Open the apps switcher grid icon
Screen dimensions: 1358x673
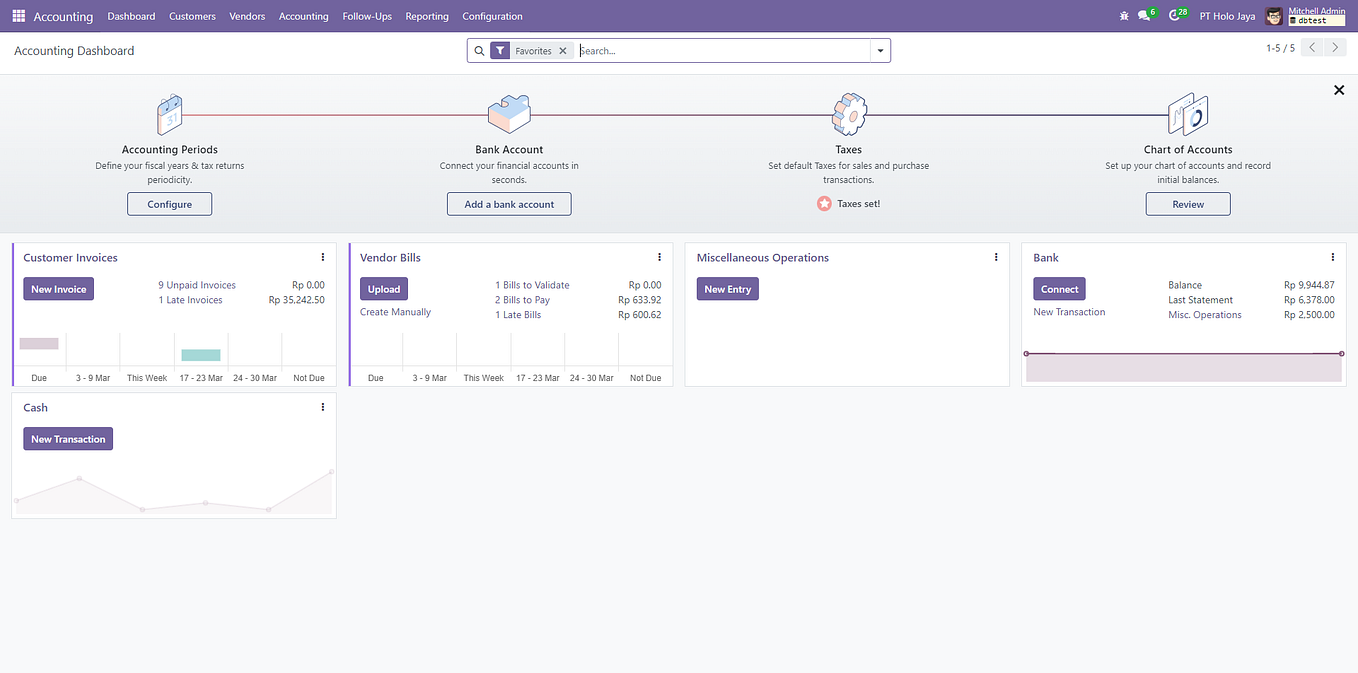point(18,16)
